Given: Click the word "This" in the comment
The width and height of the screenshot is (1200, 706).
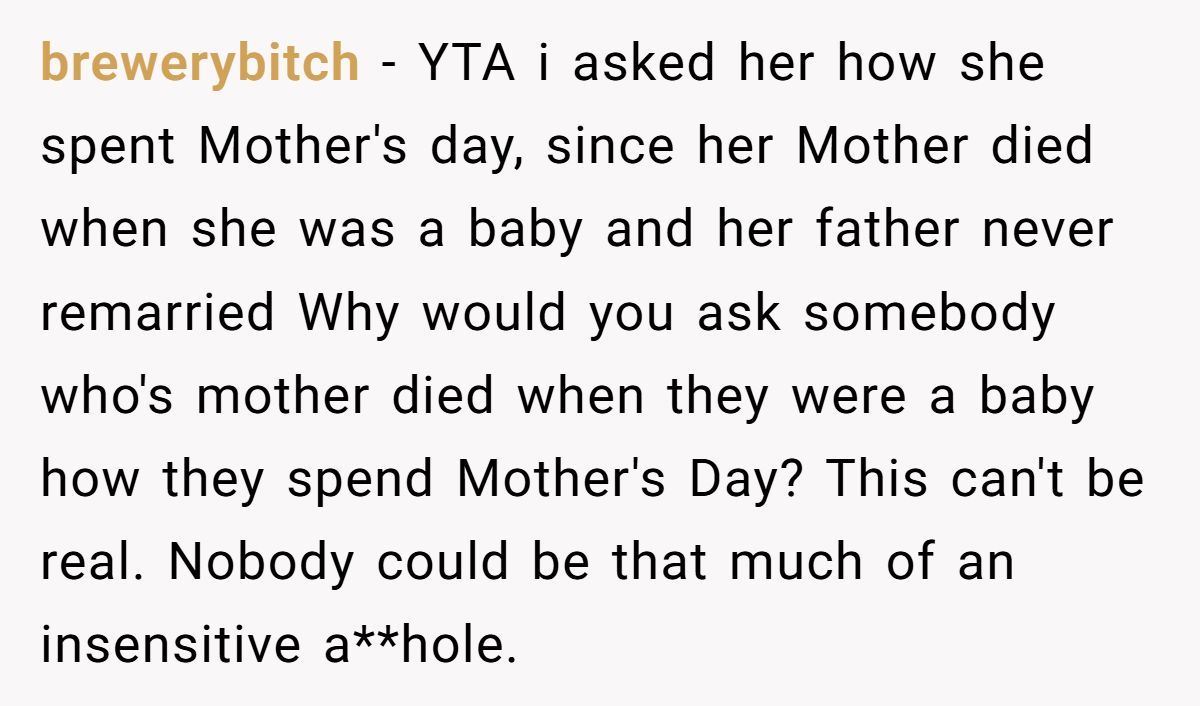Looking at the screenshot, I should [x=875, y=479].
